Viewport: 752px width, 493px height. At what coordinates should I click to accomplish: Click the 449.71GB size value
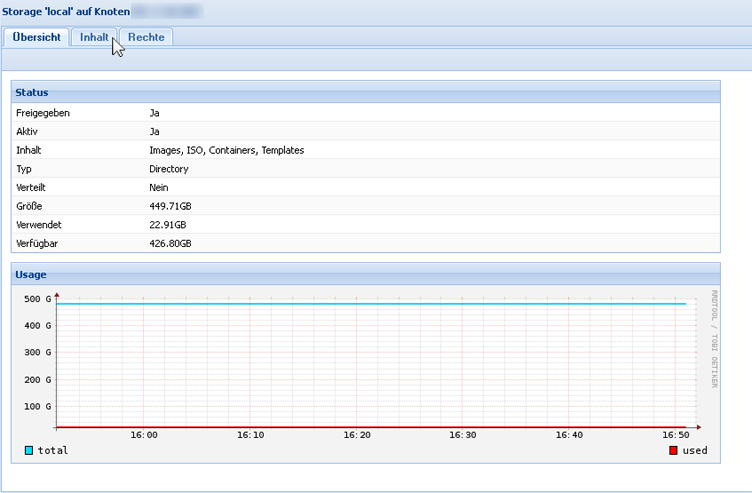pos(170,206)
